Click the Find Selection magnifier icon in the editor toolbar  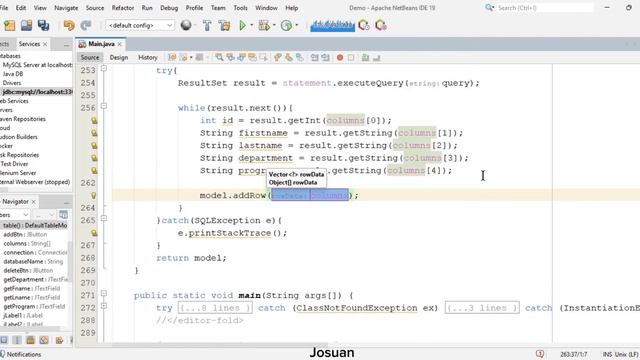(x=219, y=58)
